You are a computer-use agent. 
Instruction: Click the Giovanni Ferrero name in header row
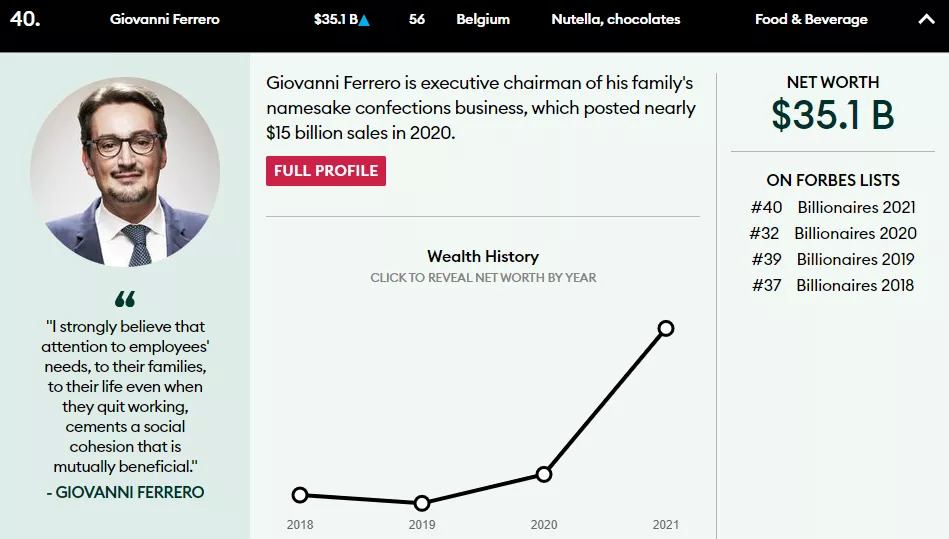(x=165, y=19)
